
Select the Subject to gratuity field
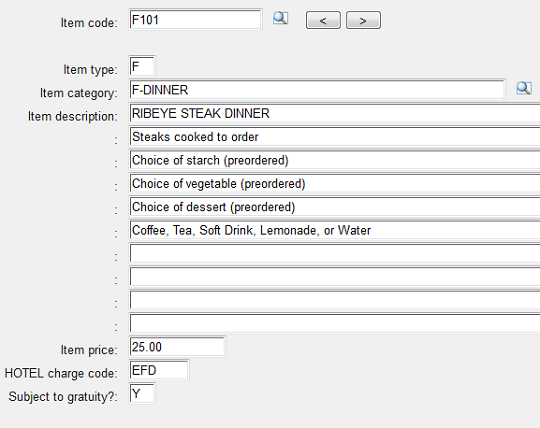point(142,393)
